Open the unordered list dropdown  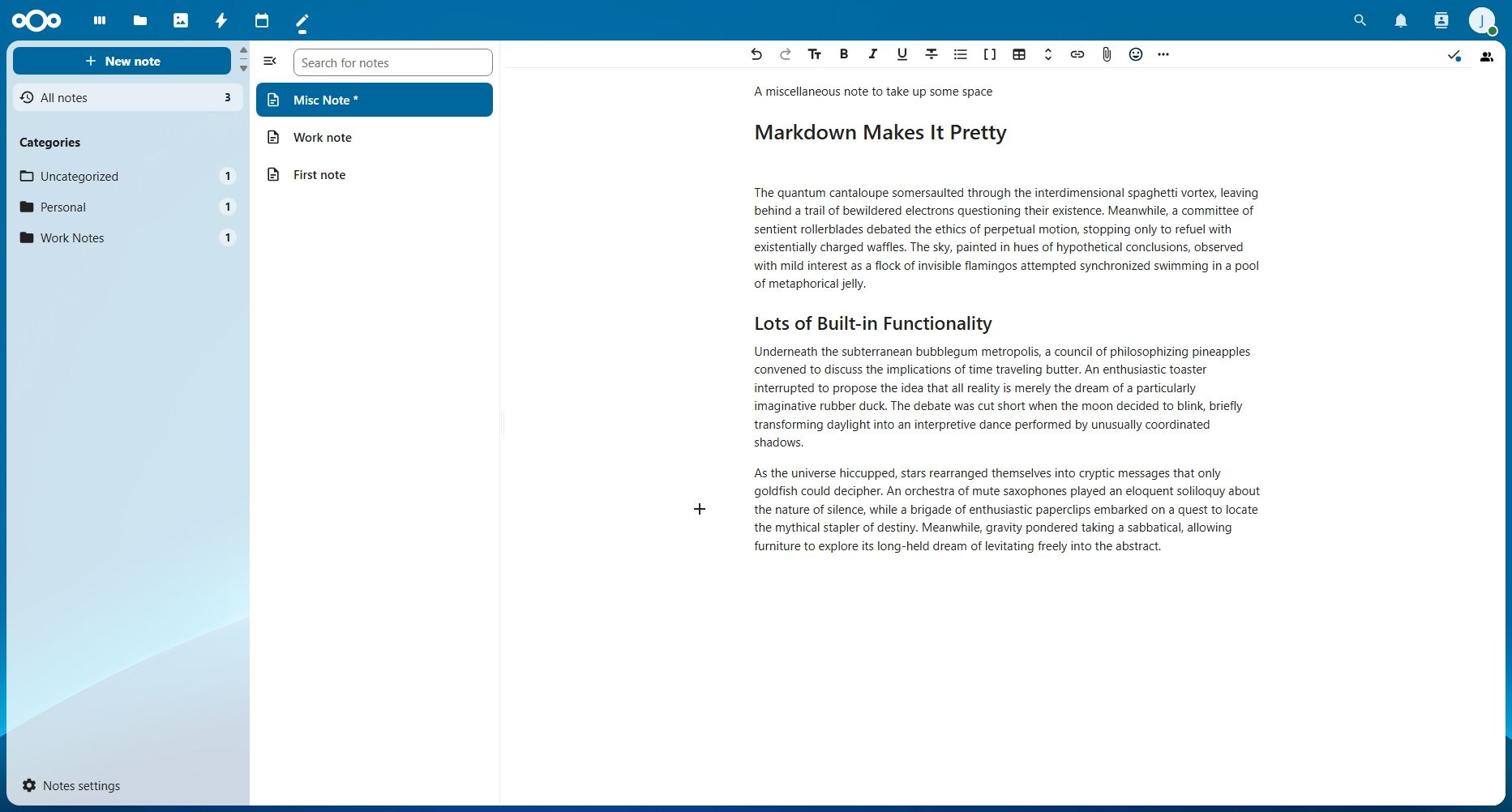[x=960, y=54]
